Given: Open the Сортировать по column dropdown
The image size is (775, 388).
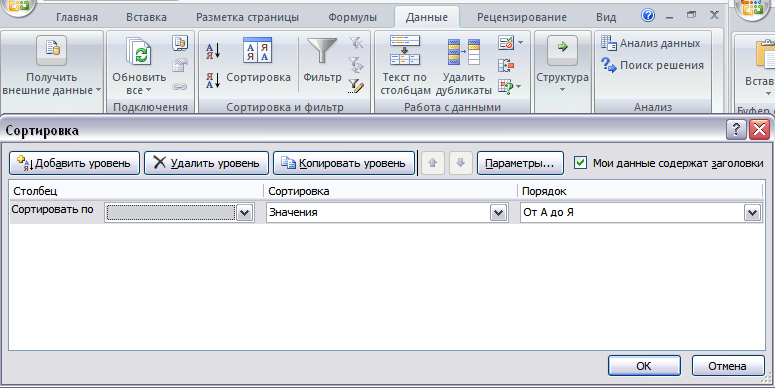Looking at the screenshot, I should pos(244,213).
